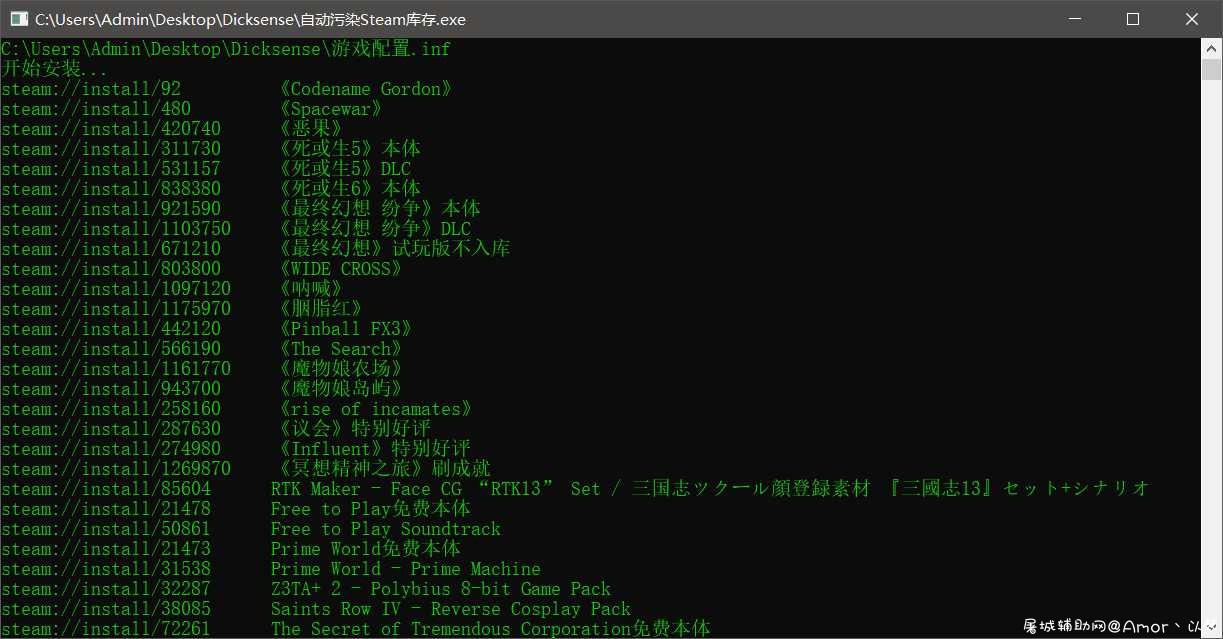
Task: Click the vertical scrollbar thumb
Action: pos(1211,69)
